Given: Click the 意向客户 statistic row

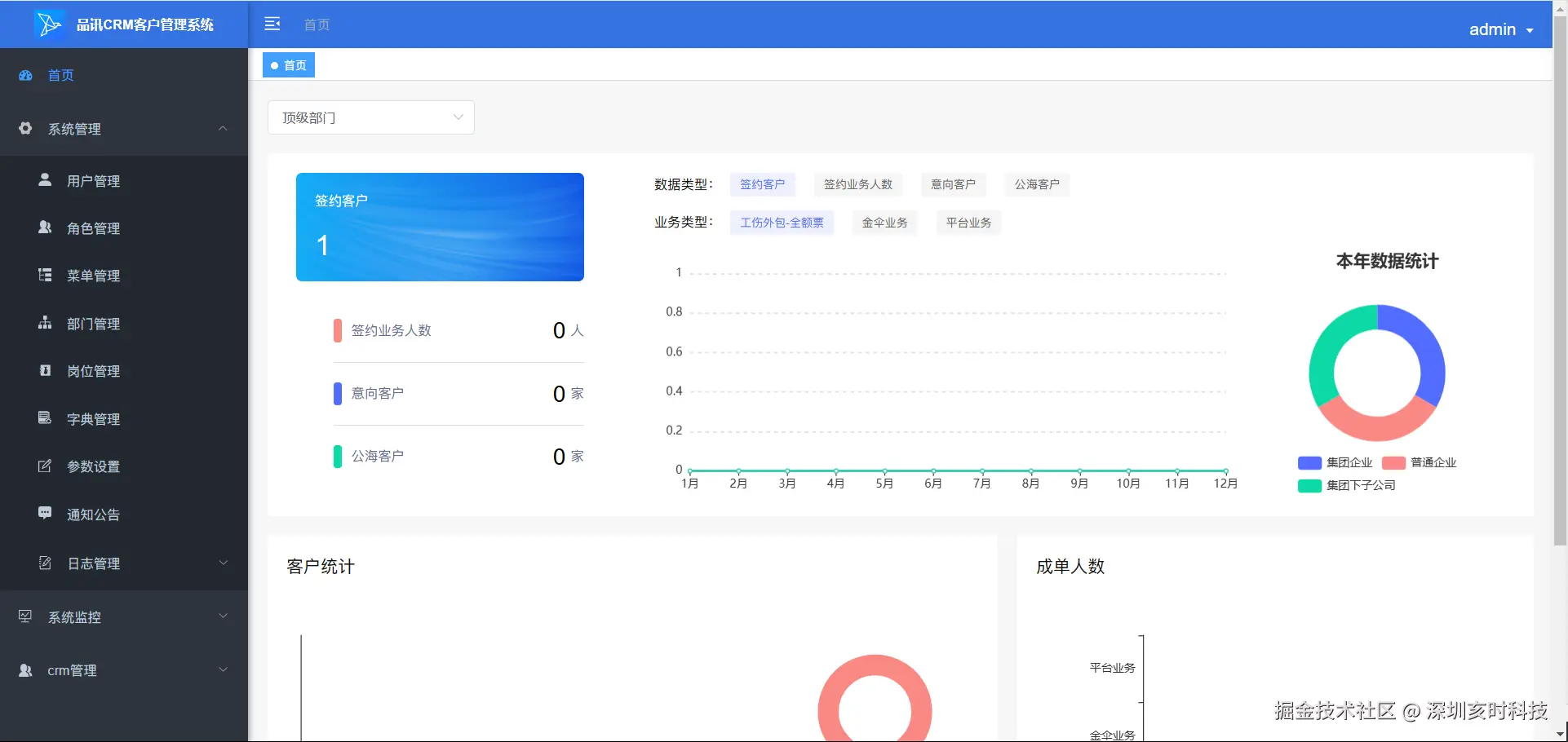Looking at the screenshot, I should [x=458, y=393].
